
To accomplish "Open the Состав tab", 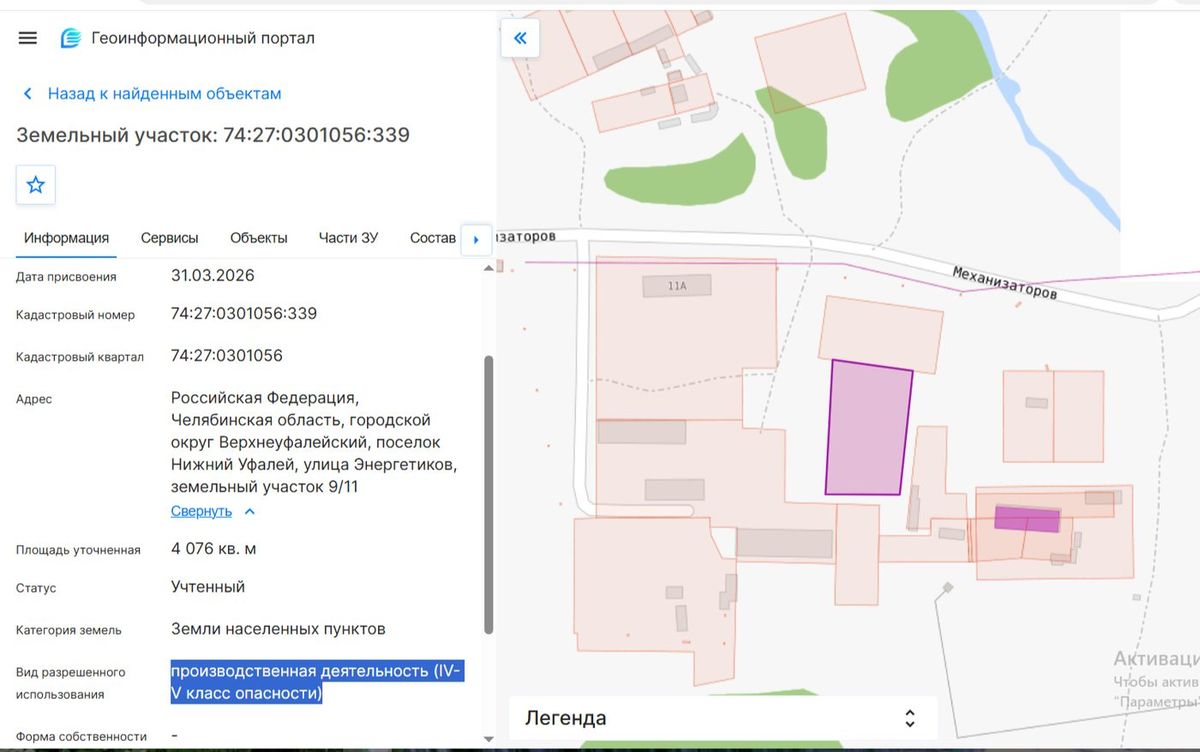I will click(x=433, y=238).
